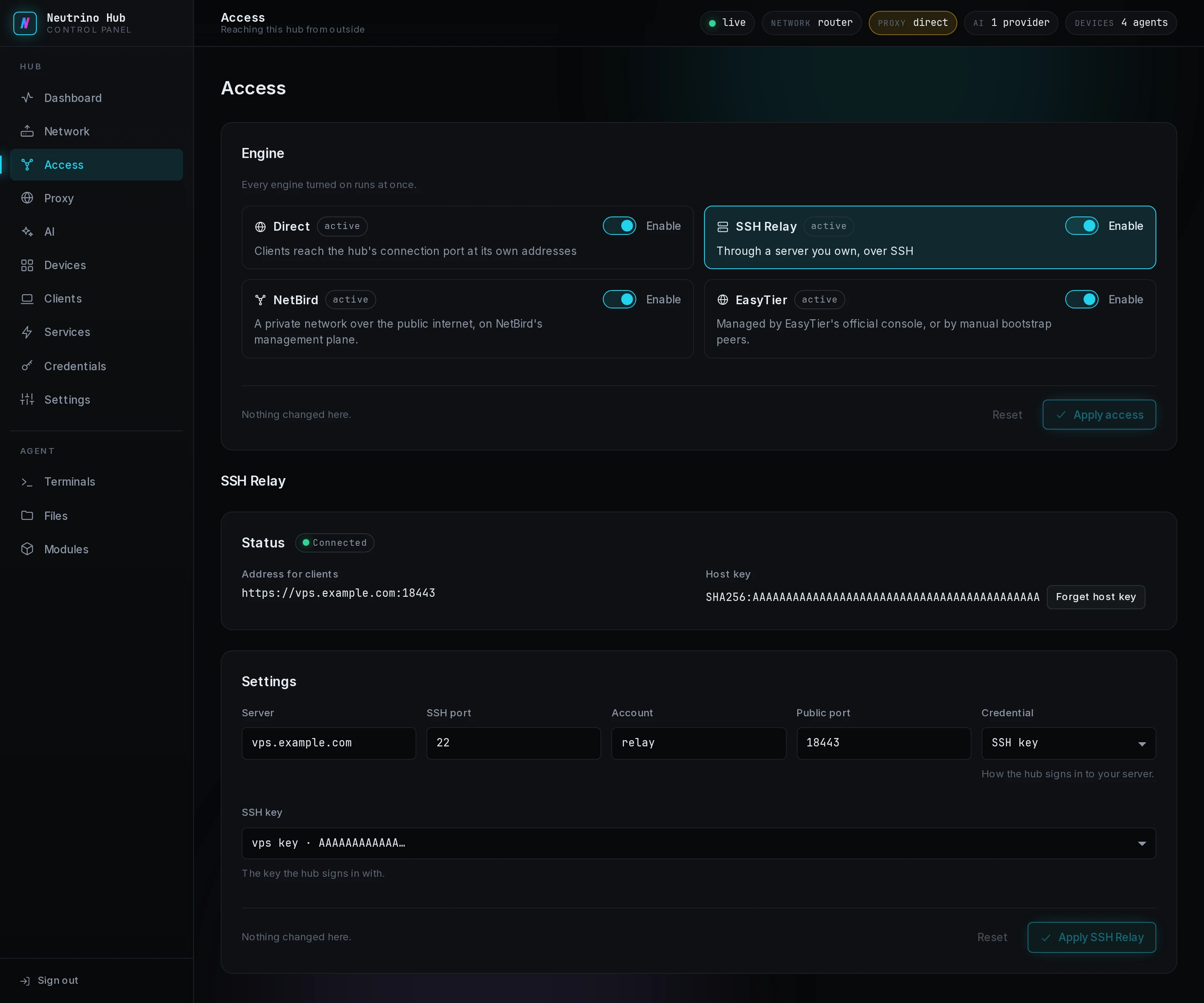This screenshot has width=1204, height=1003.
Task: Click the Services lightning icon in sidebar
Action: coord(27,332)
